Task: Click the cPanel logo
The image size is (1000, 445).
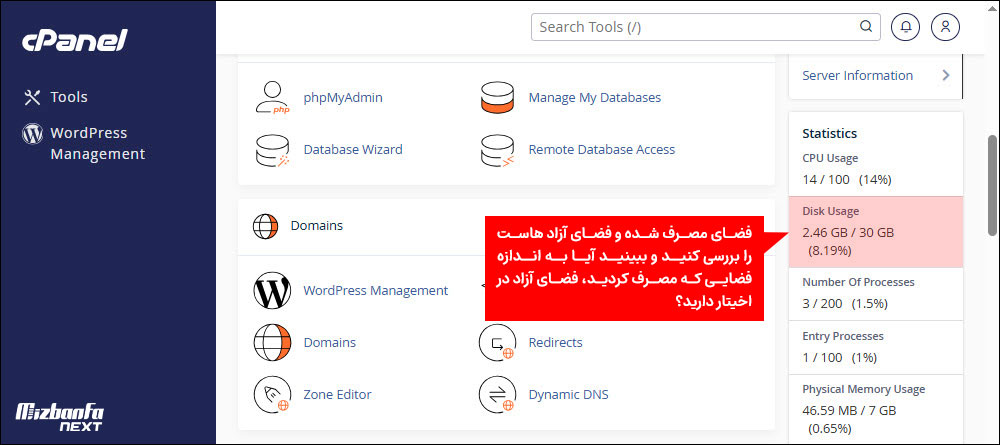Action: coord(75,41)
